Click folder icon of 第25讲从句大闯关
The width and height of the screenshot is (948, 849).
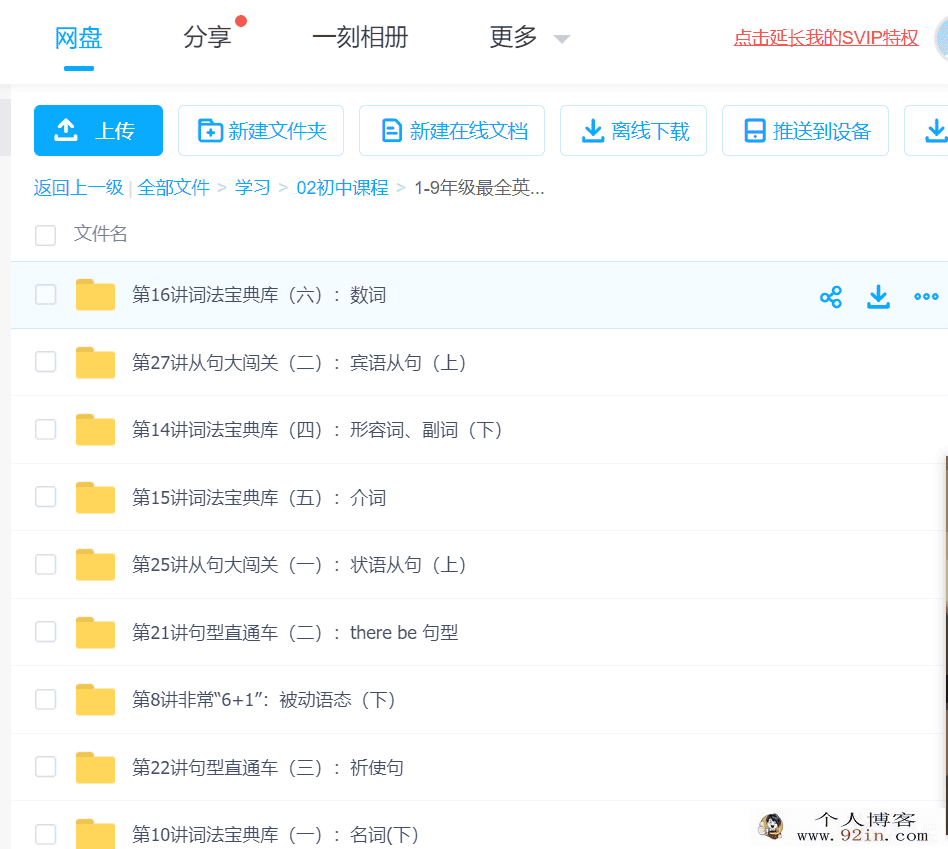96,564
